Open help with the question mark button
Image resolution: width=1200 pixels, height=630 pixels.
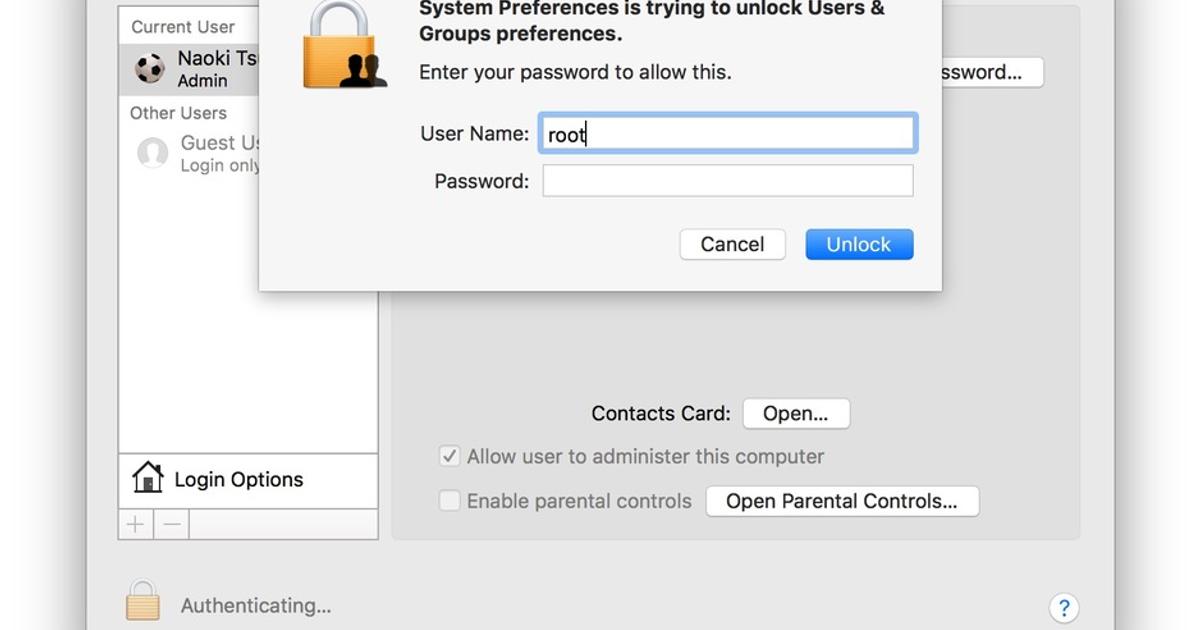pyautogui.click(x=1064, y=607)
